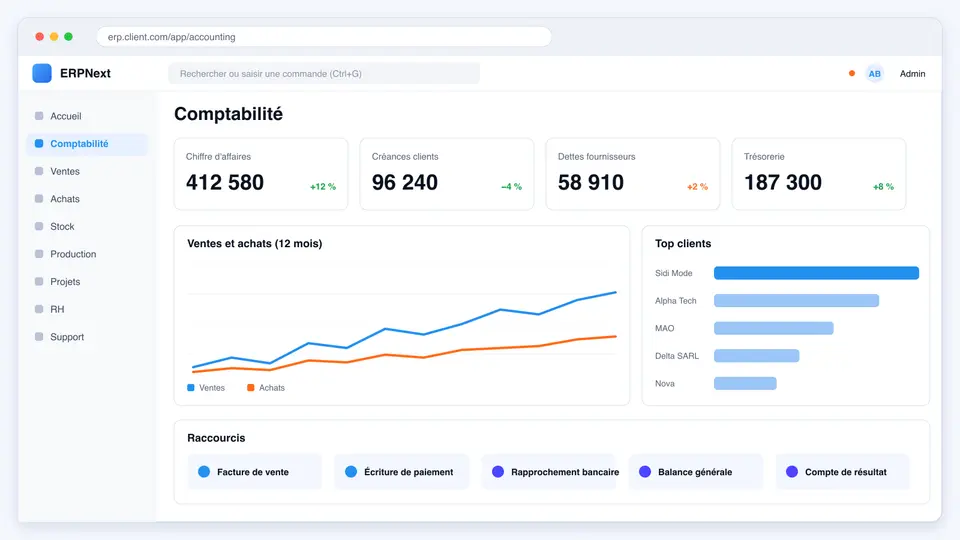Click the Facture de vente circle icon
This screenshot has width=960, height=540.
204,471
